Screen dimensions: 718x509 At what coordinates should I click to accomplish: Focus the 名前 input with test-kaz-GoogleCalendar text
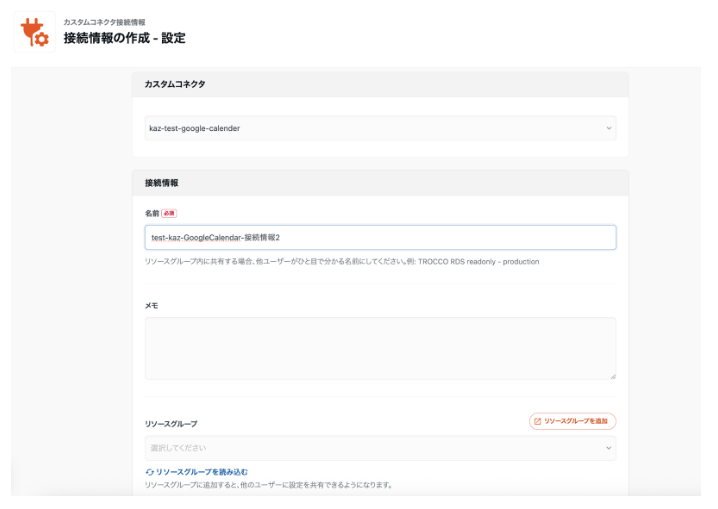click(380, 237)
